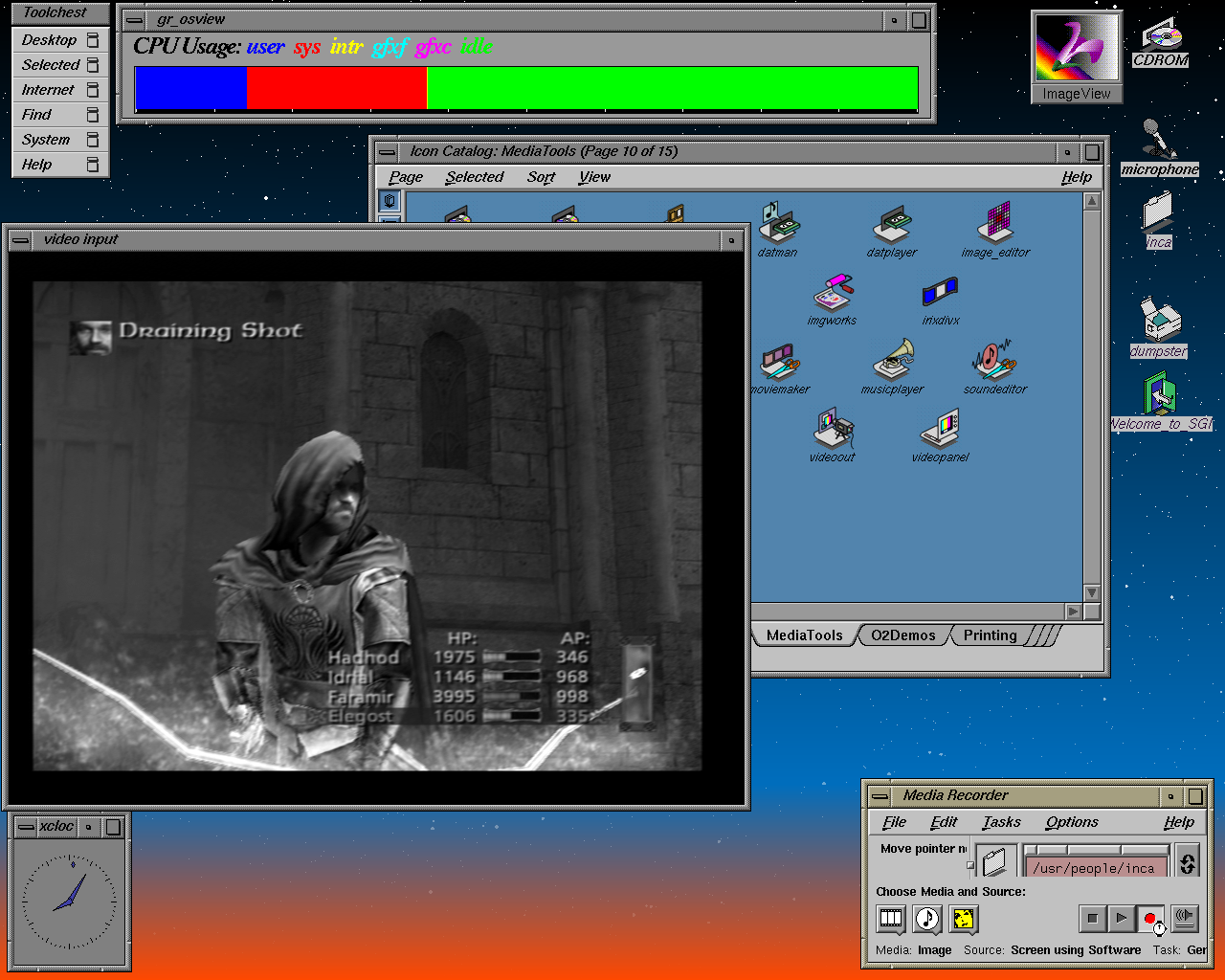Viewport: 1225px width, 980px height.
Task: Open video input window menu button
Action: click(21, 240)
